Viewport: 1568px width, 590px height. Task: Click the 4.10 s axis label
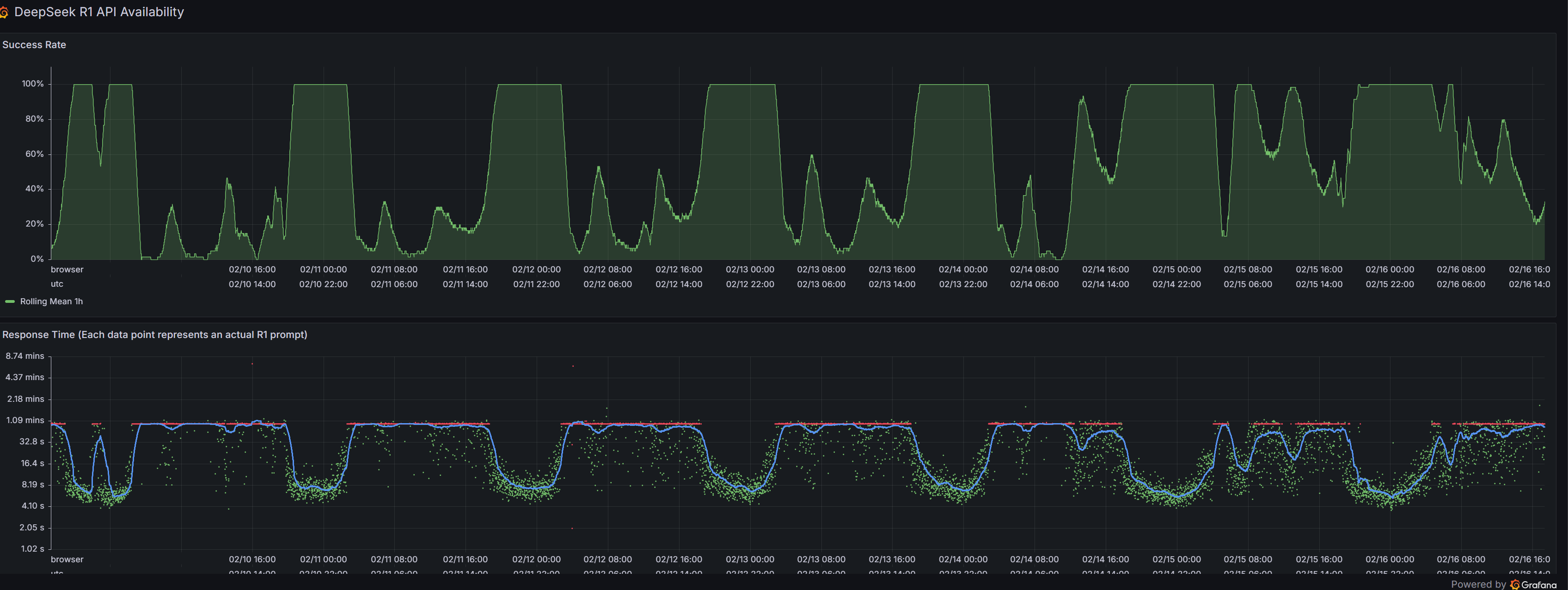click(x=33, y=506)
